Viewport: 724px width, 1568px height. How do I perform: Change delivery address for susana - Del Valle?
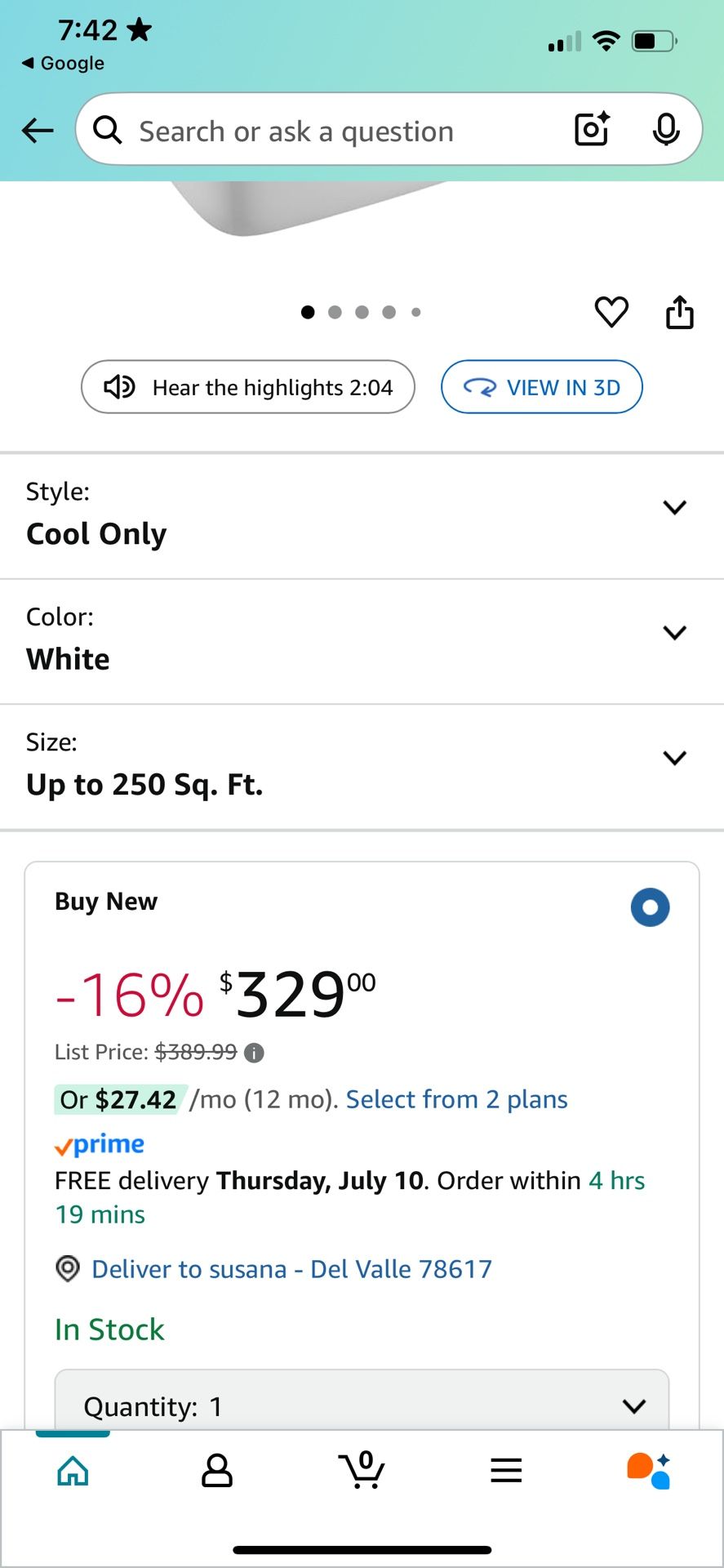coord(291,1269)
